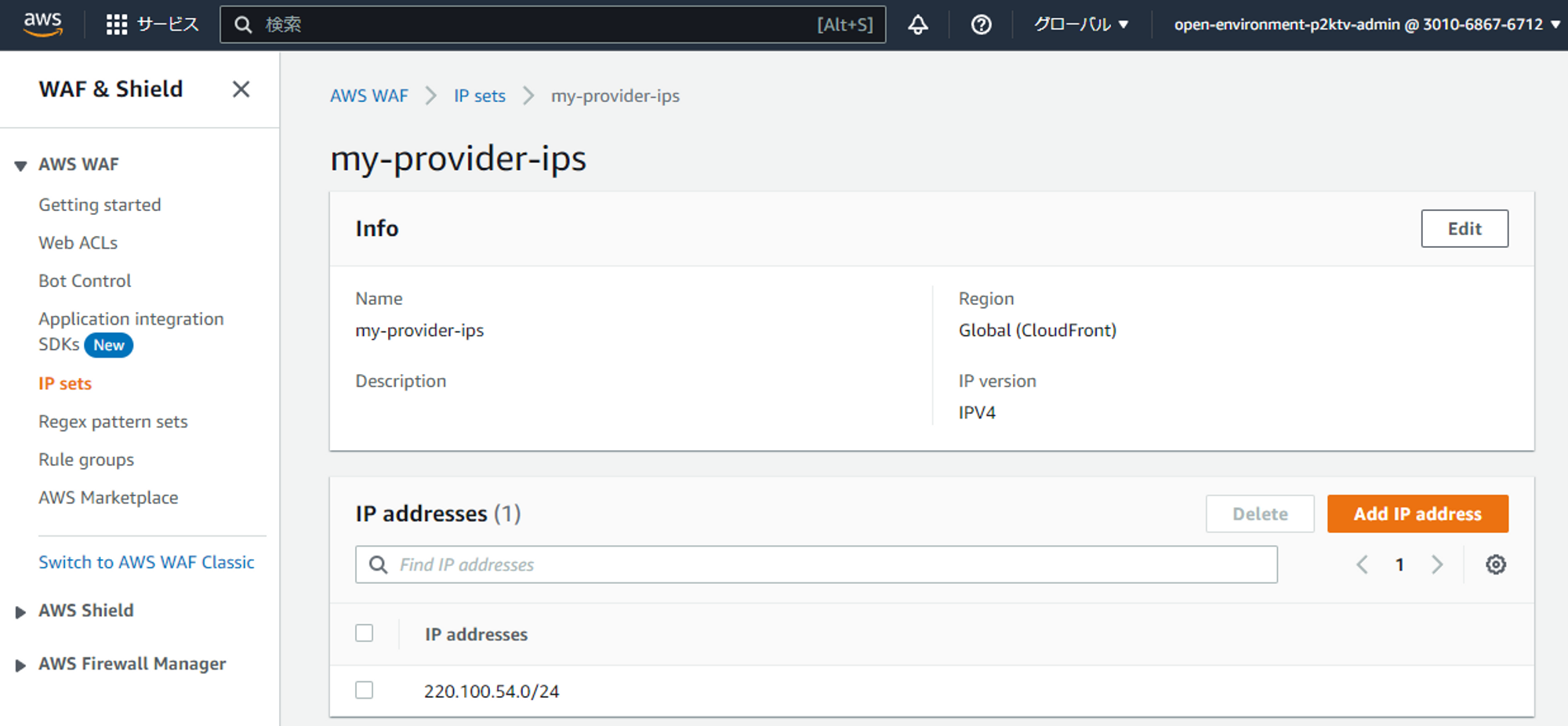Close the WAF & Shield sidebar
The height and width of the screenshot is (726, 1568).
point(241,89)
